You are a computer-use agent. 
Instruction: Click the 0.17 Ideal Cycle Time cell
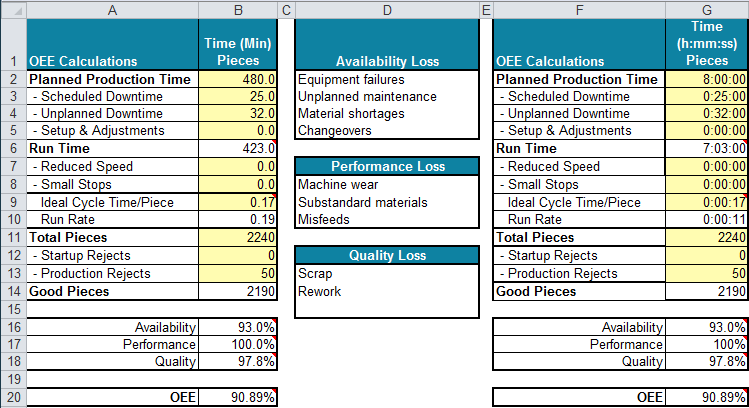(x=236, y=202)
